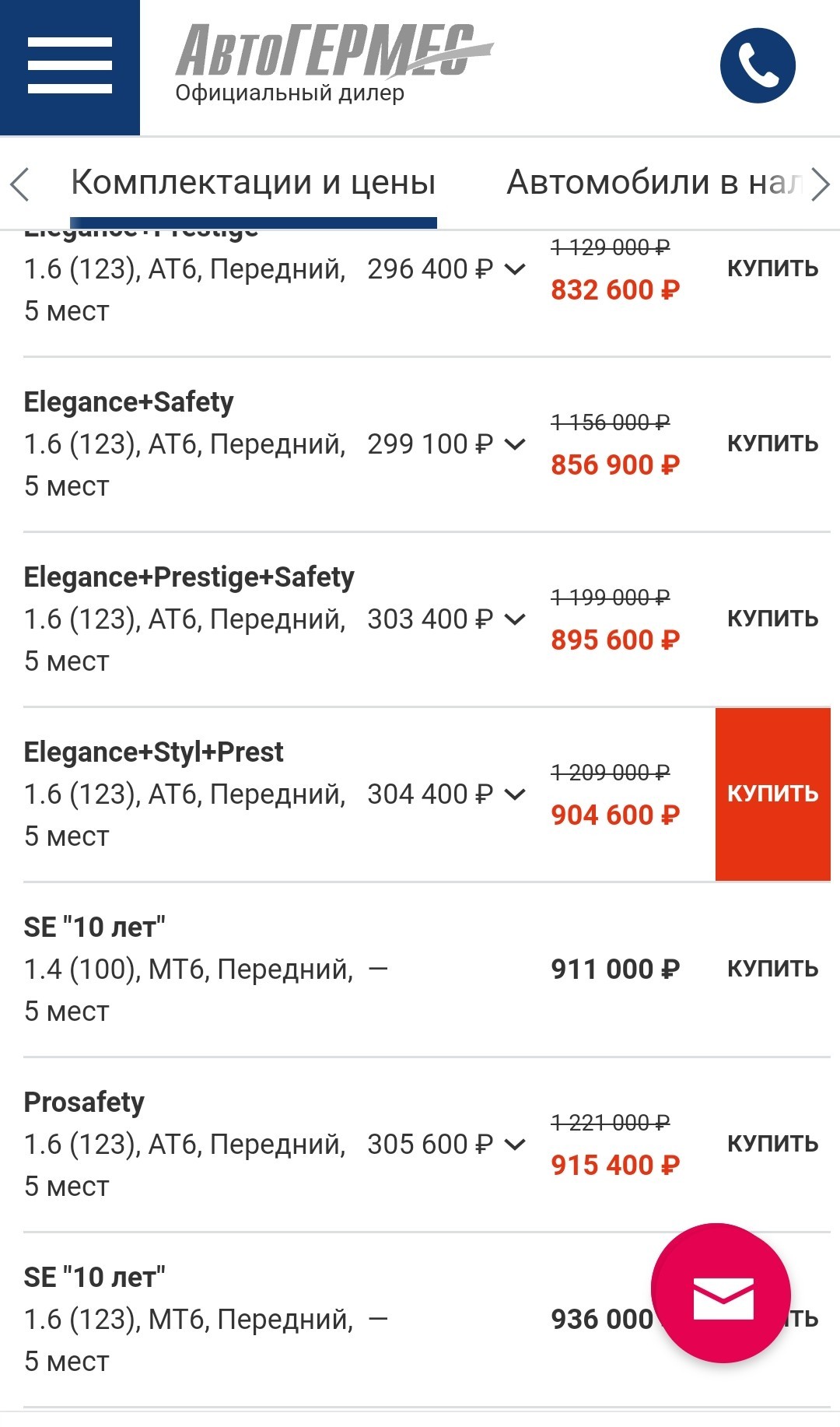
Task: Show next tabs with the right arrow
Action: tap(821, 185)
